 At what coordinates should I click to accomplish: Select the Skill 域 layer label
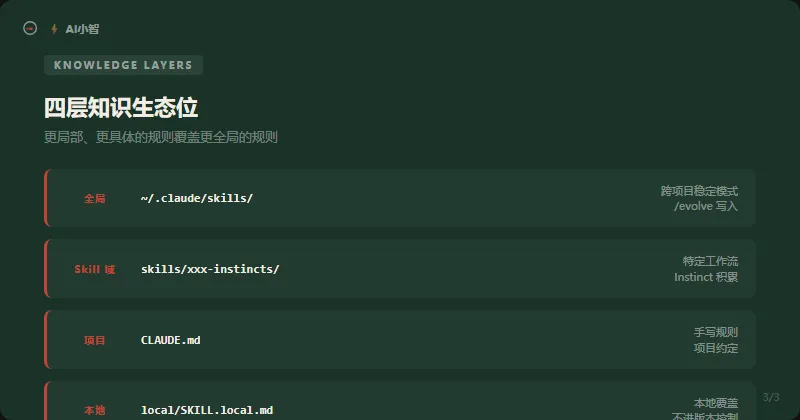point(94,269)
